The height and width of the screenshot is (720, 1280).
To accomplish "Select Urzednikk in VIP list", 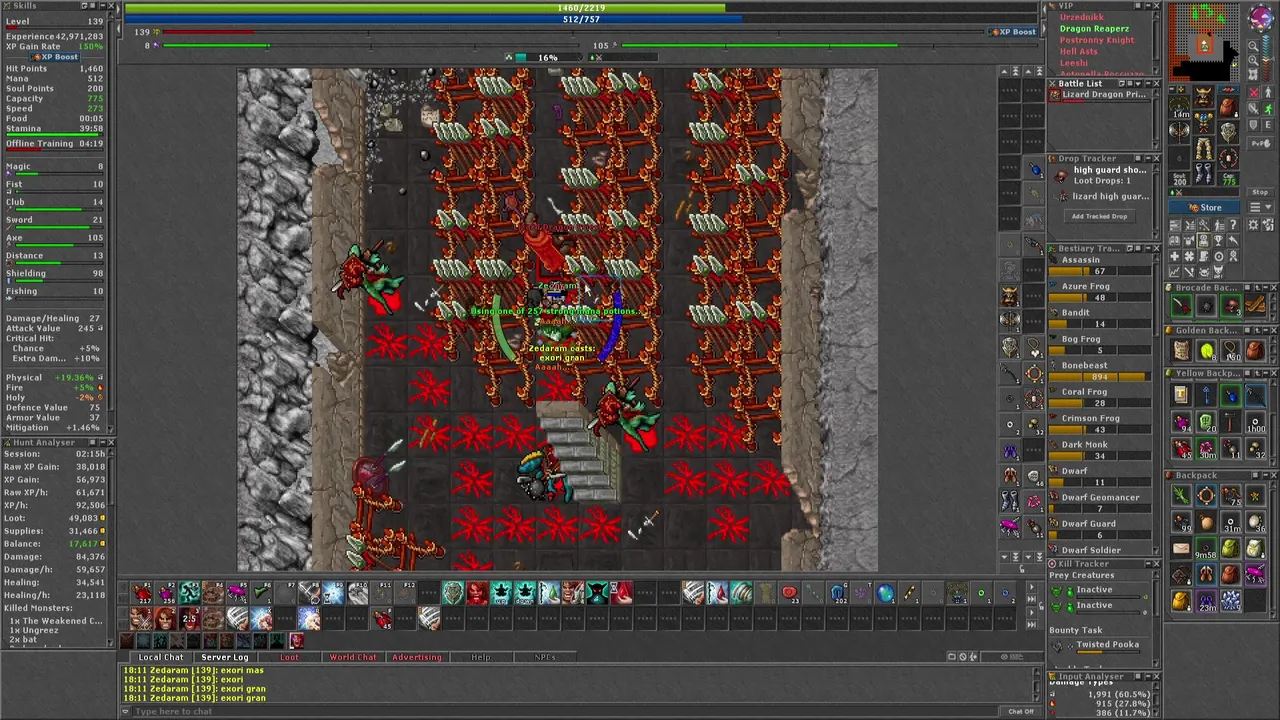I will (x=1081, y=17).
